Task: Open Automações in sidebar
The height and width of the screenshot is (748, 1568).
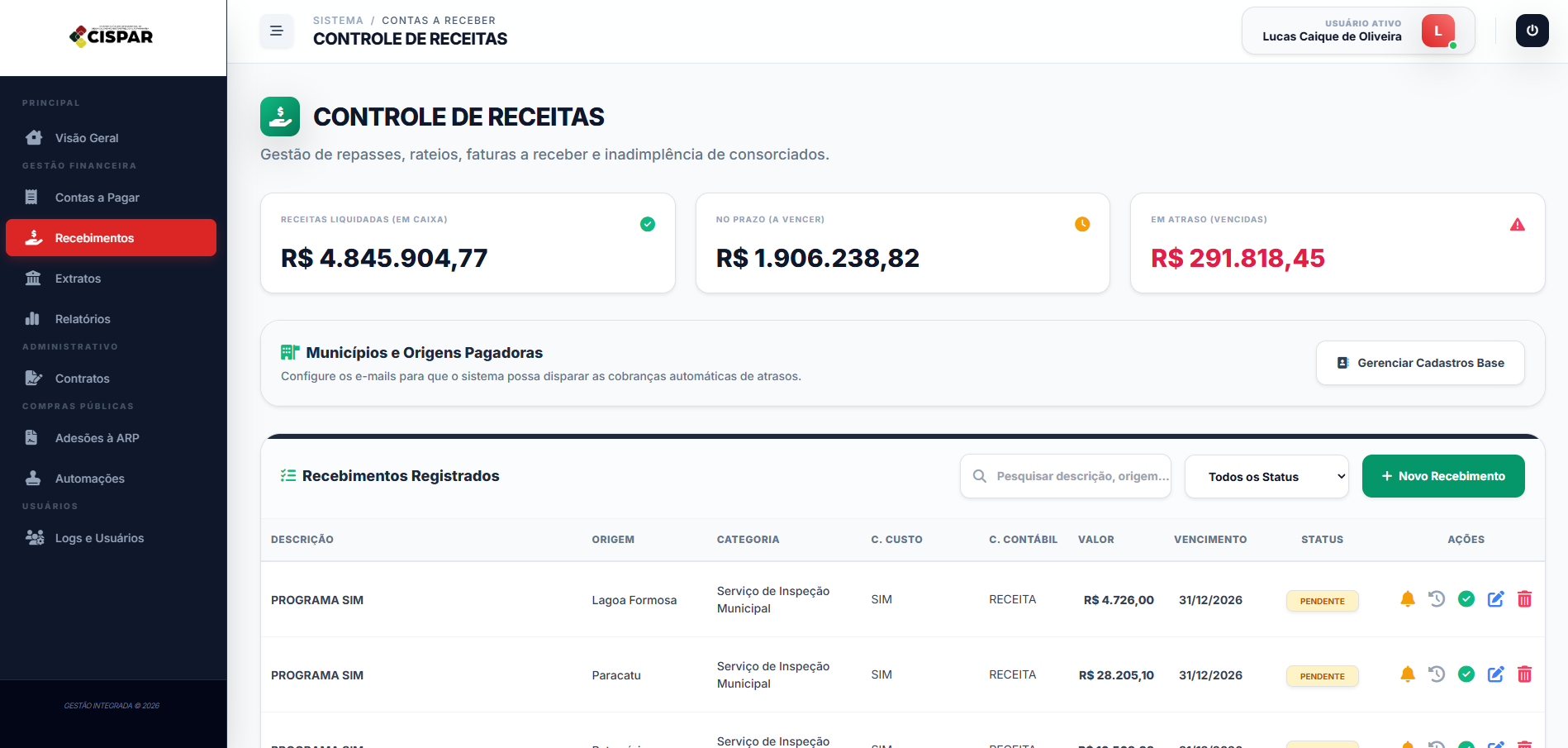Action: [x=111, y=479]
